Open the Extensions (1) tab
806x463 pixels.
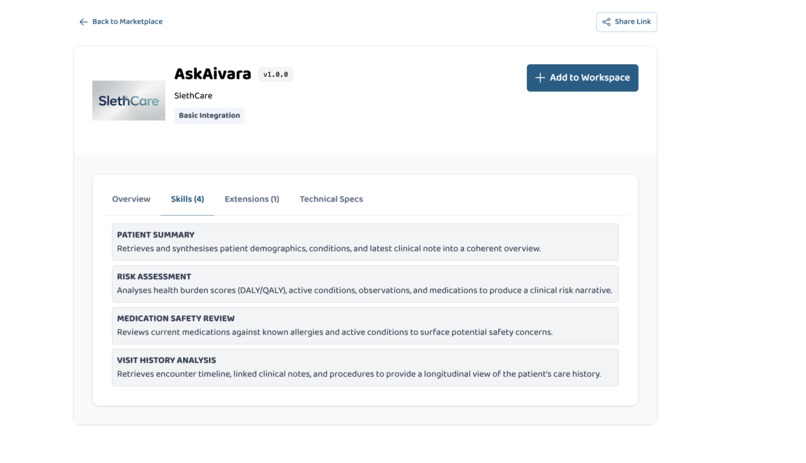pos(252,199)
